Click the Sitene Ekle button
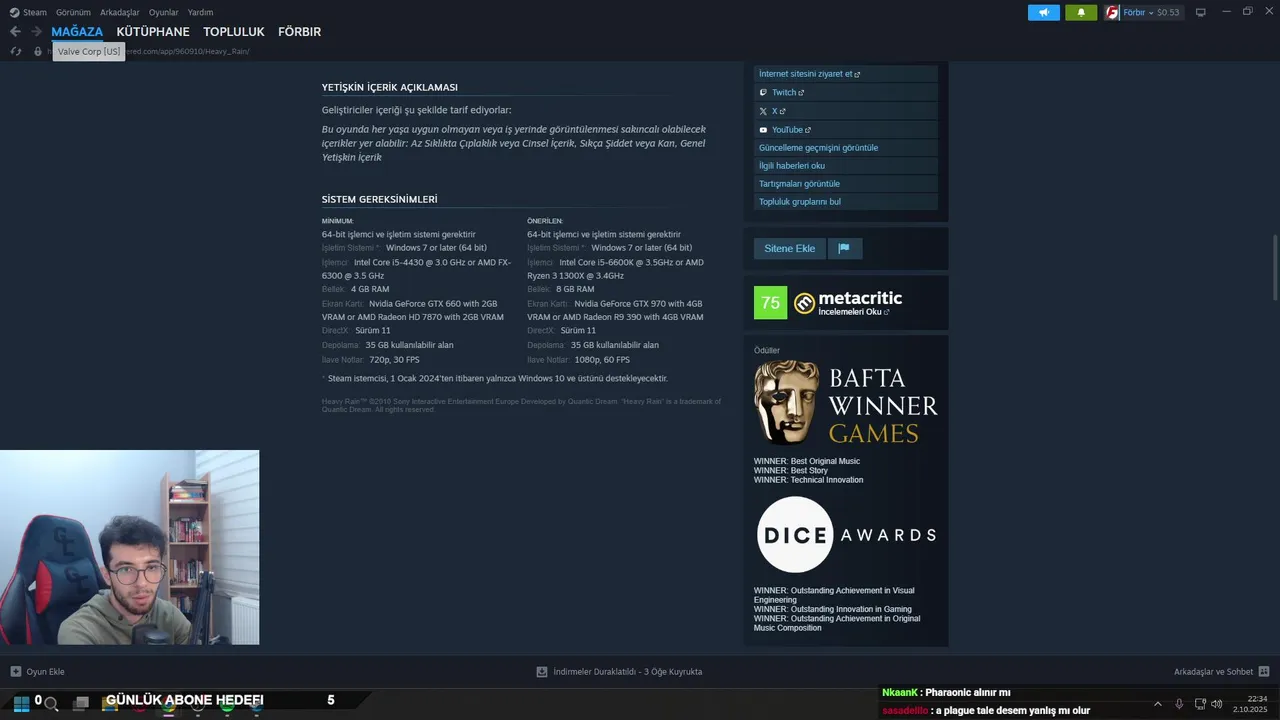1280x720 pixels. coord(790,248)
